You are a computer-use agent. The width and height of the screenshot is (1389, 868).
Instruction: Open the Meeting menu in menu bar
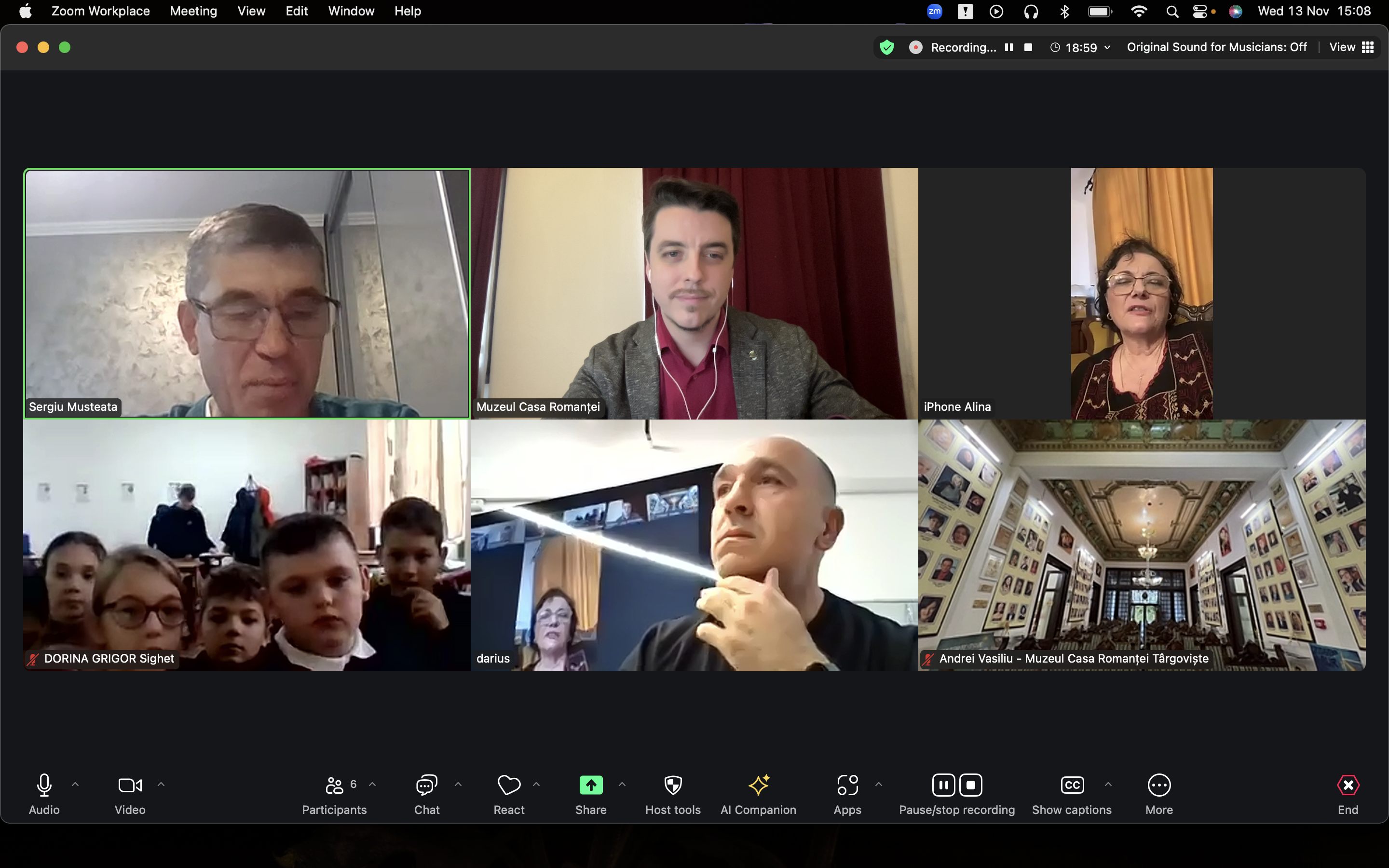click(x=193, y=11)
